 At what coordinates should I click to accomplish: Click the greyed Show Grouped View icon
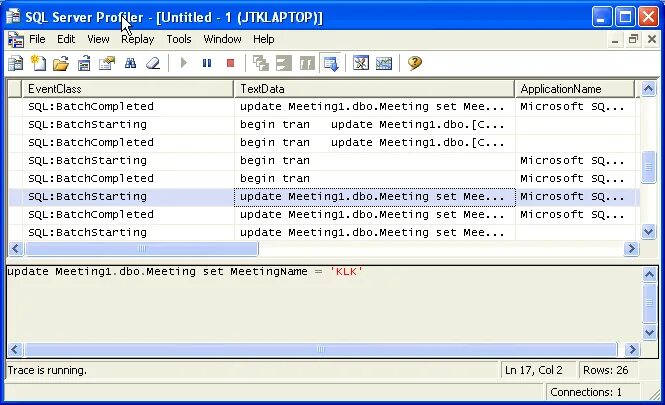click(x=283, y=64)
